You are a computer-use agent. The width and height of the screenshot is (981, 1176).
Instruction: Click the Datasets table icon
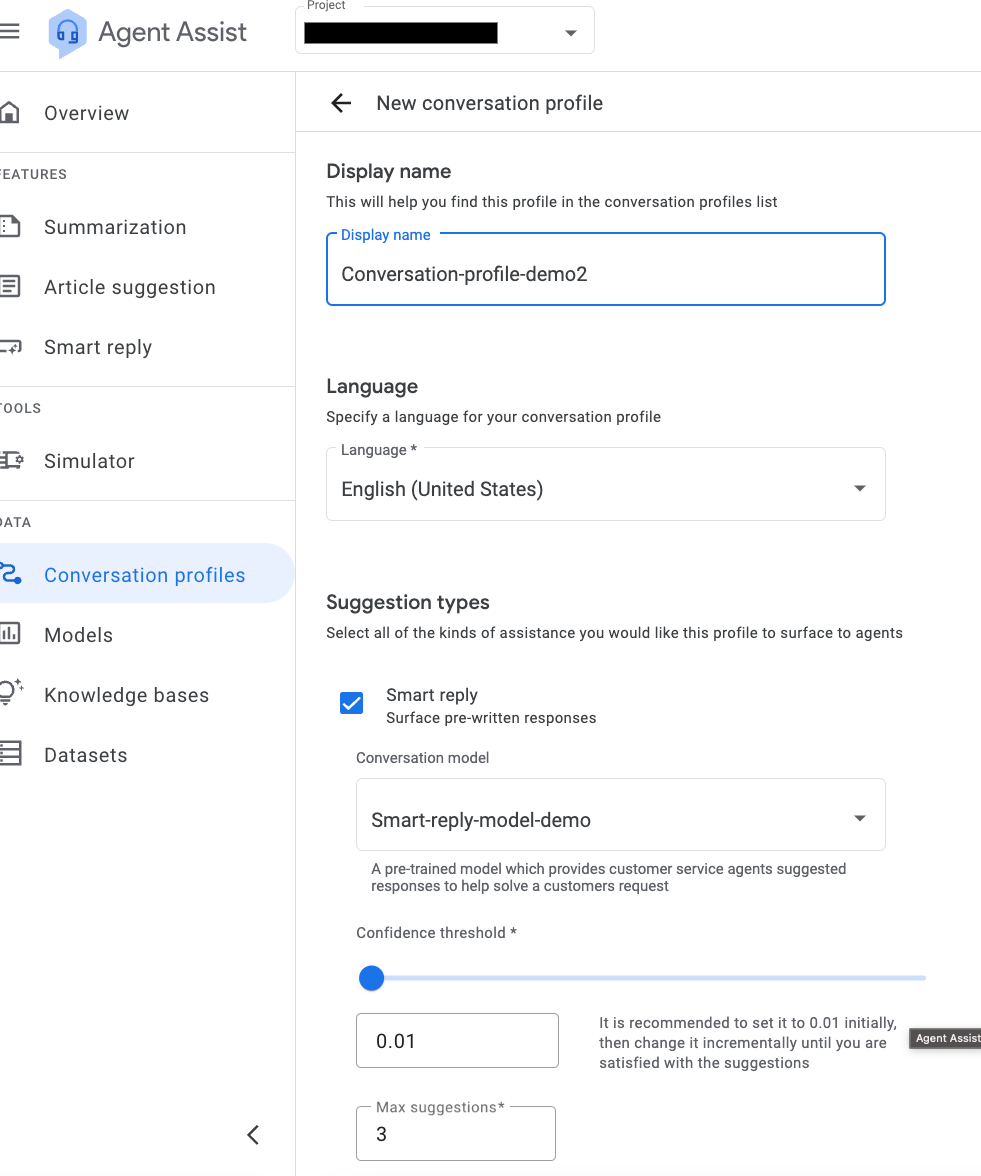click(x=10, y=754)
